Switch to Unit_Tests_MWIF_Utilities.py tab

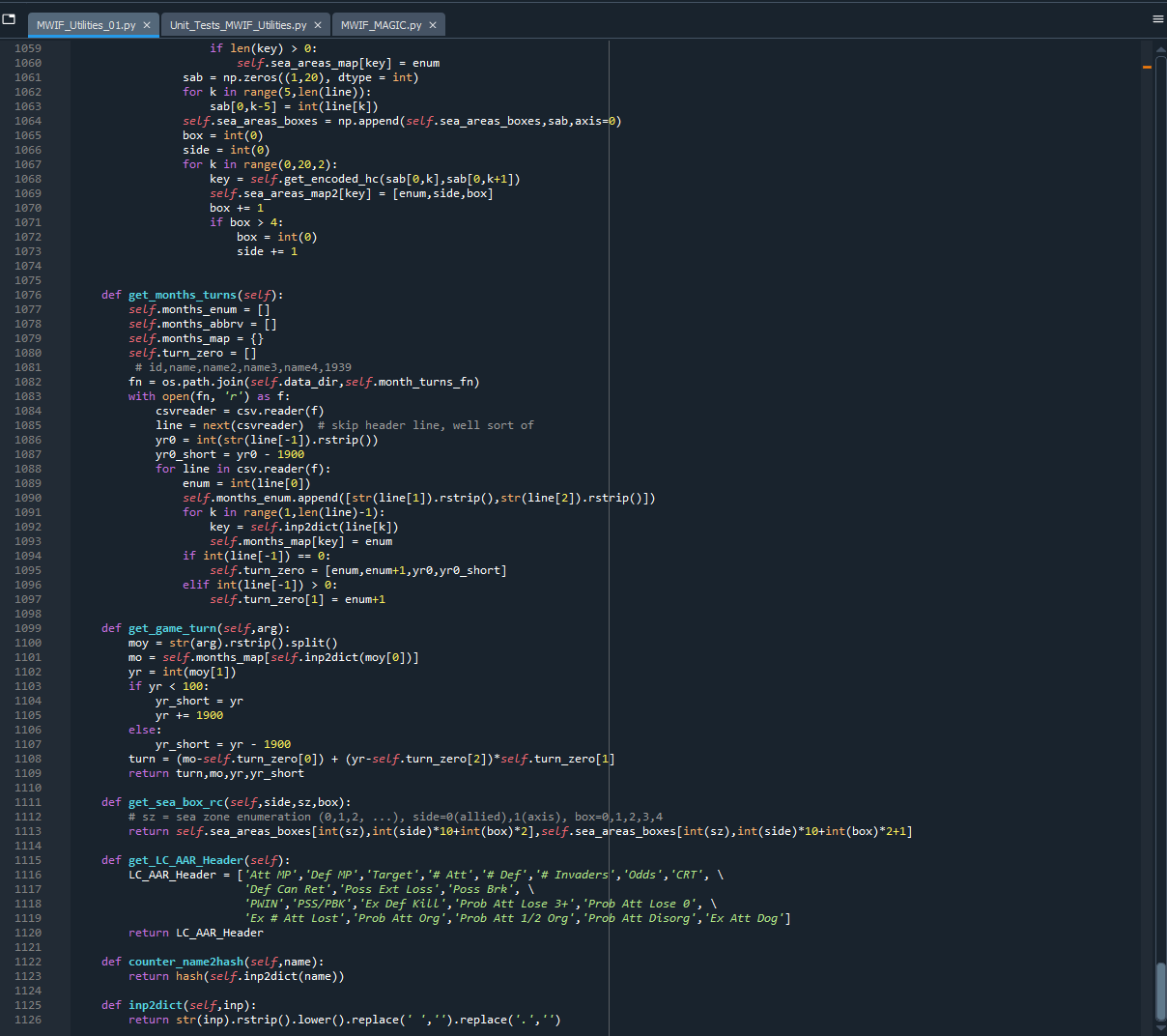(238, 25)
